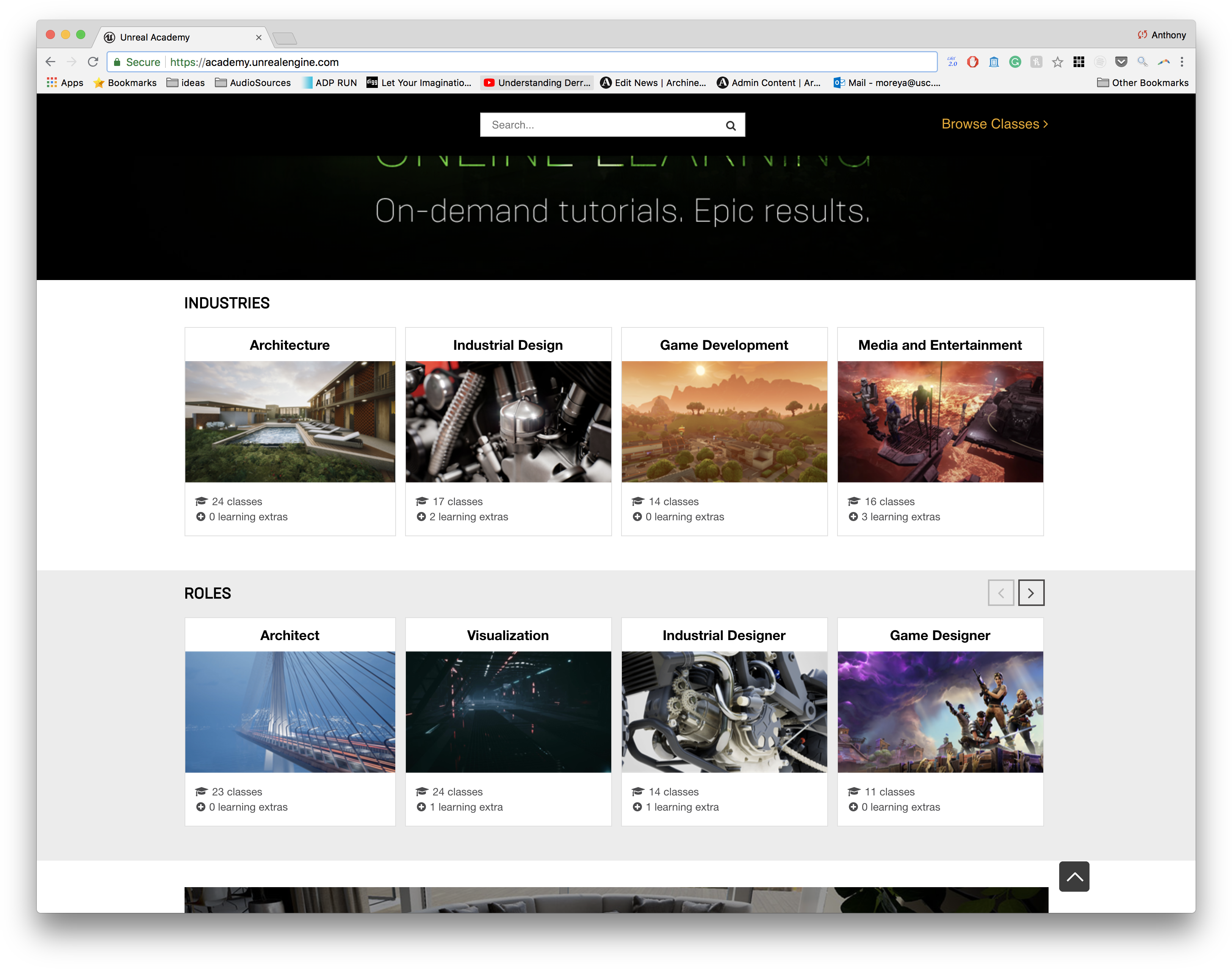Click the Honey extension icon

[x=1037, y=62]
